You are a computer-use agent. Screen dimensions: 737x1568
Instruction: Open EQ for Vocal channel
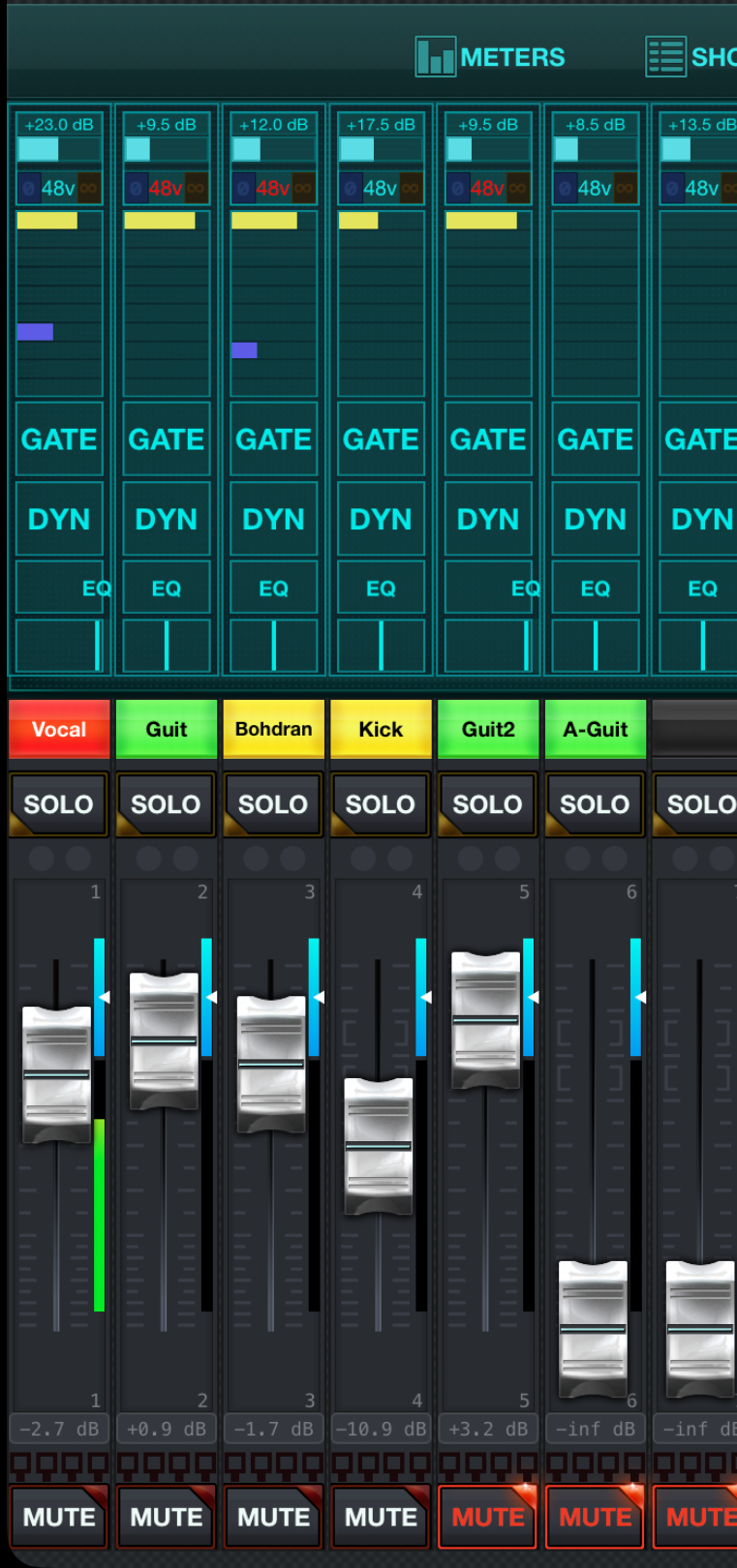59,588
